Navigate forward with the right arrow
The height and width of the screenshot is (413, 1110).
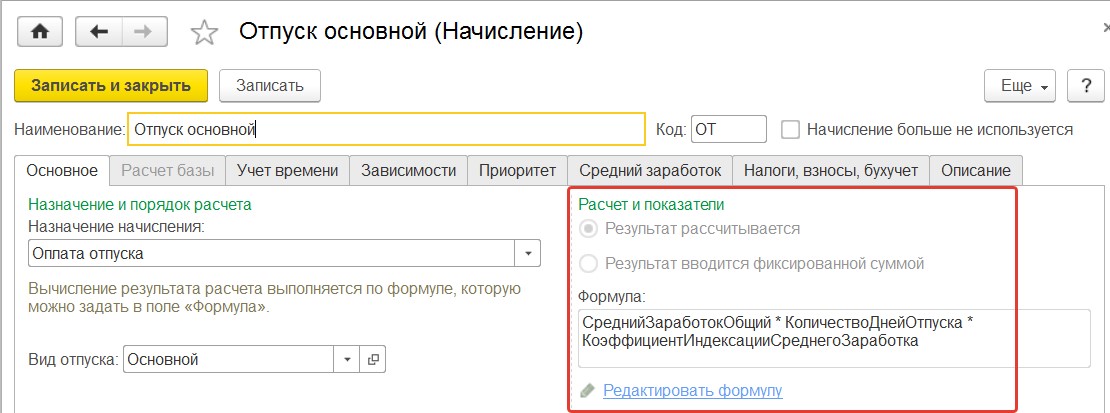pos(145,33)
